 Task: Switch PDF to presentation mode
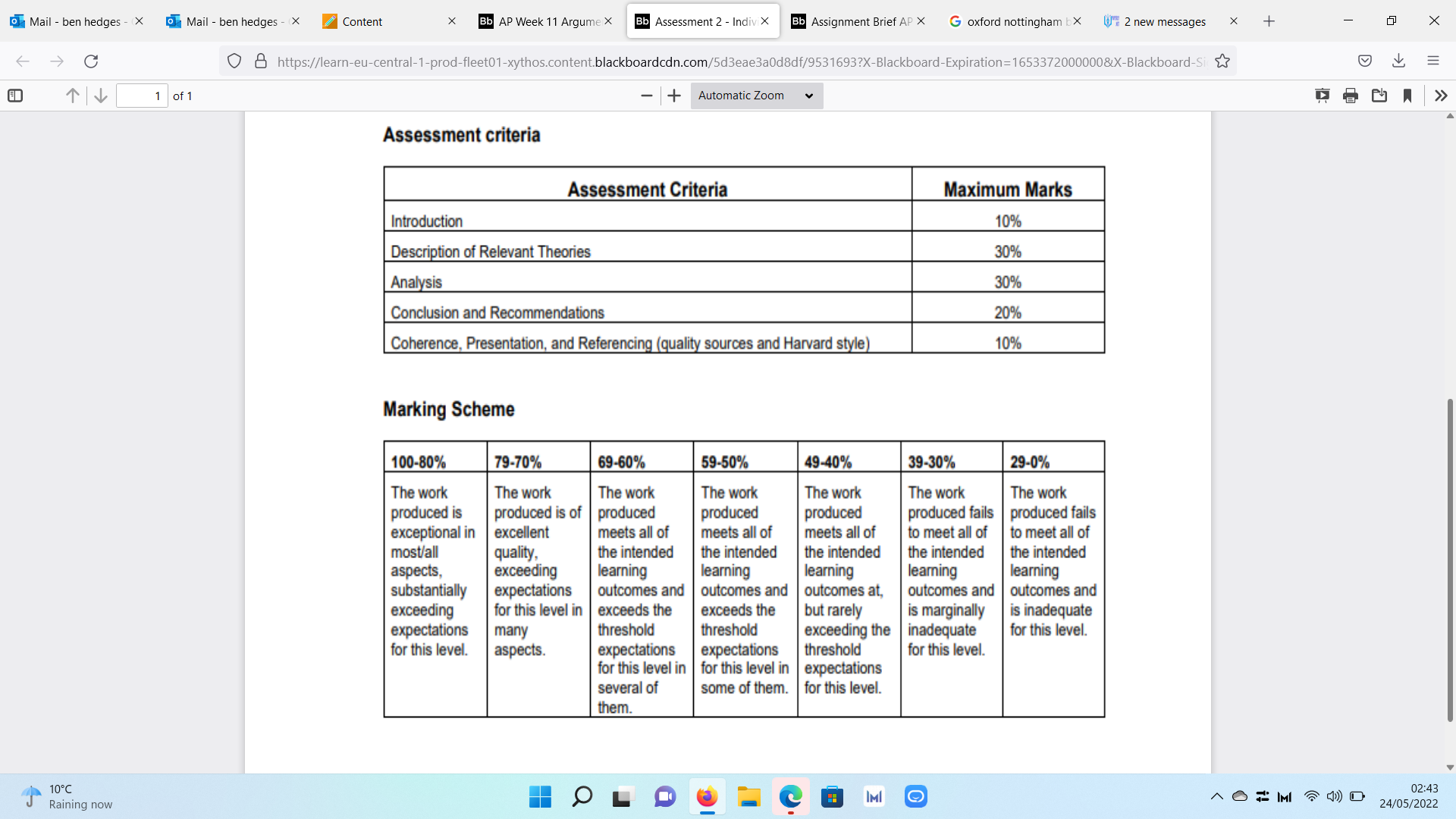pos(1322,96)
